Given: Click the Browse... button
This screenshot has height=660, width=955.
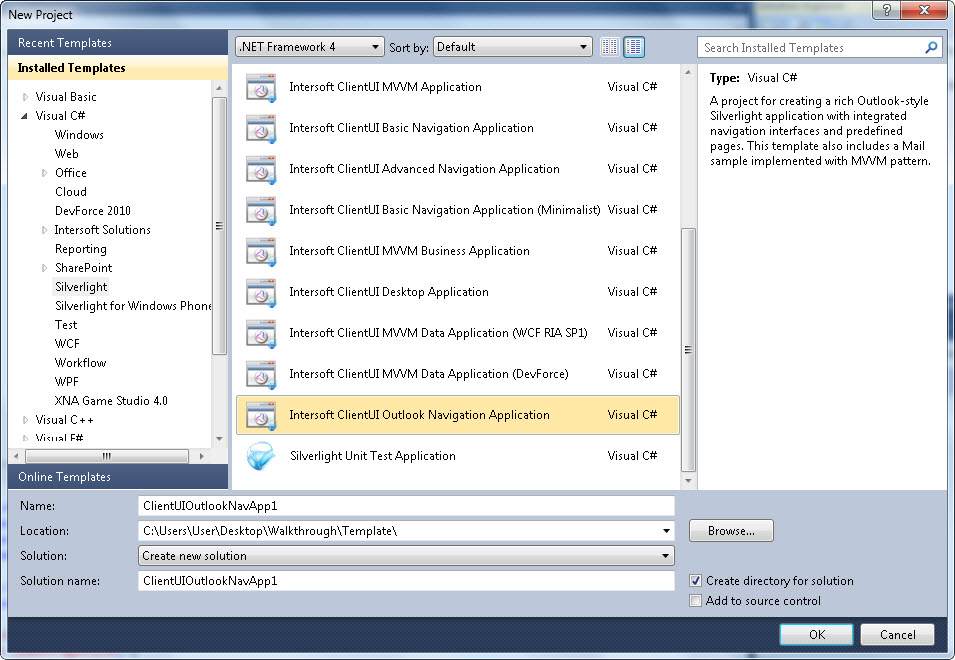Looking at the screenshot, I should click(x=731, y=531).
